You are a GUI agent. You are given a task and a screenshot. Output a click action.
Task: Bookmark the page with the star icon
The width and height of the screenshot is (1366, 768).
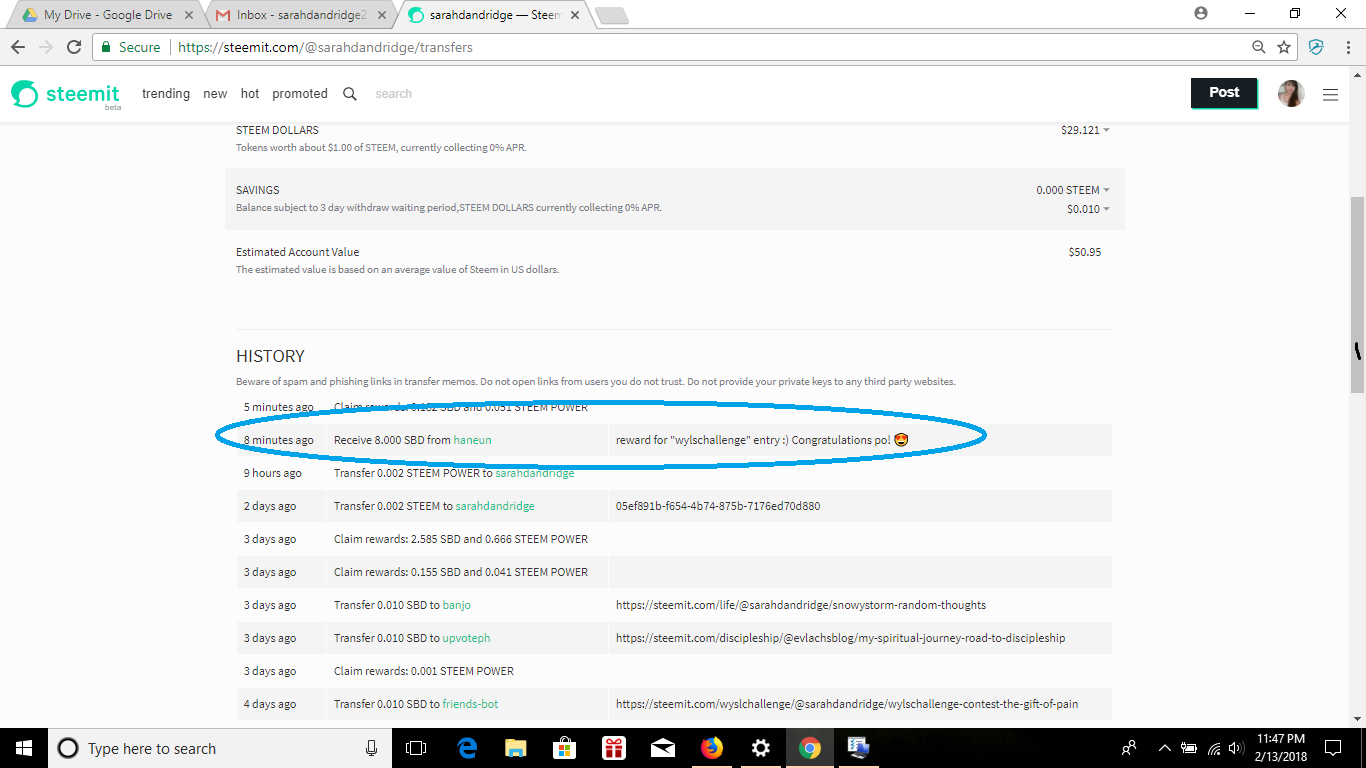coord(1283,46)
